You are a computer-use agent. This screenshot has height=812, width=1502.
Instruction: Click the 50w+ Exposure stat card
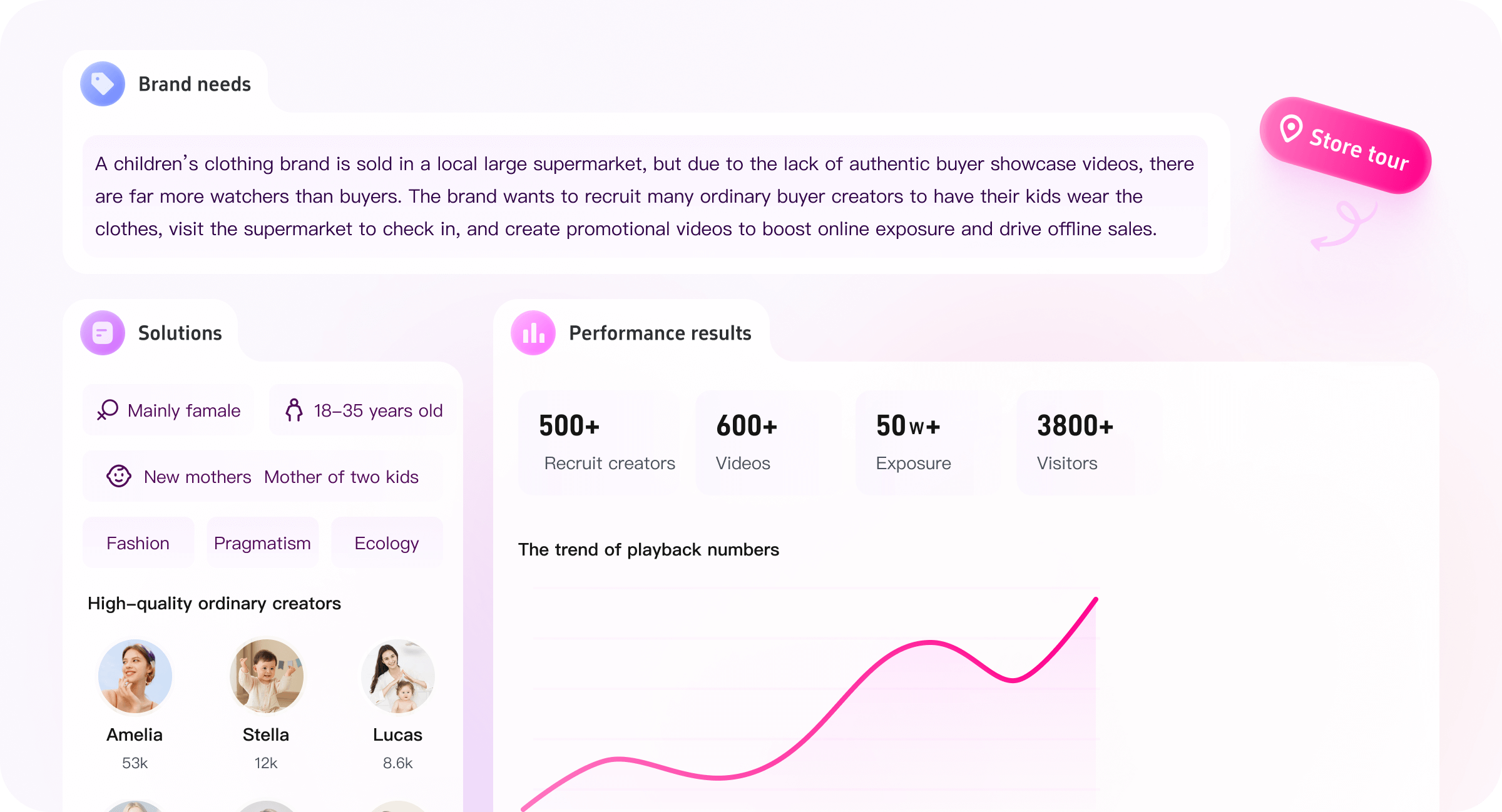[x=926, y=443]
